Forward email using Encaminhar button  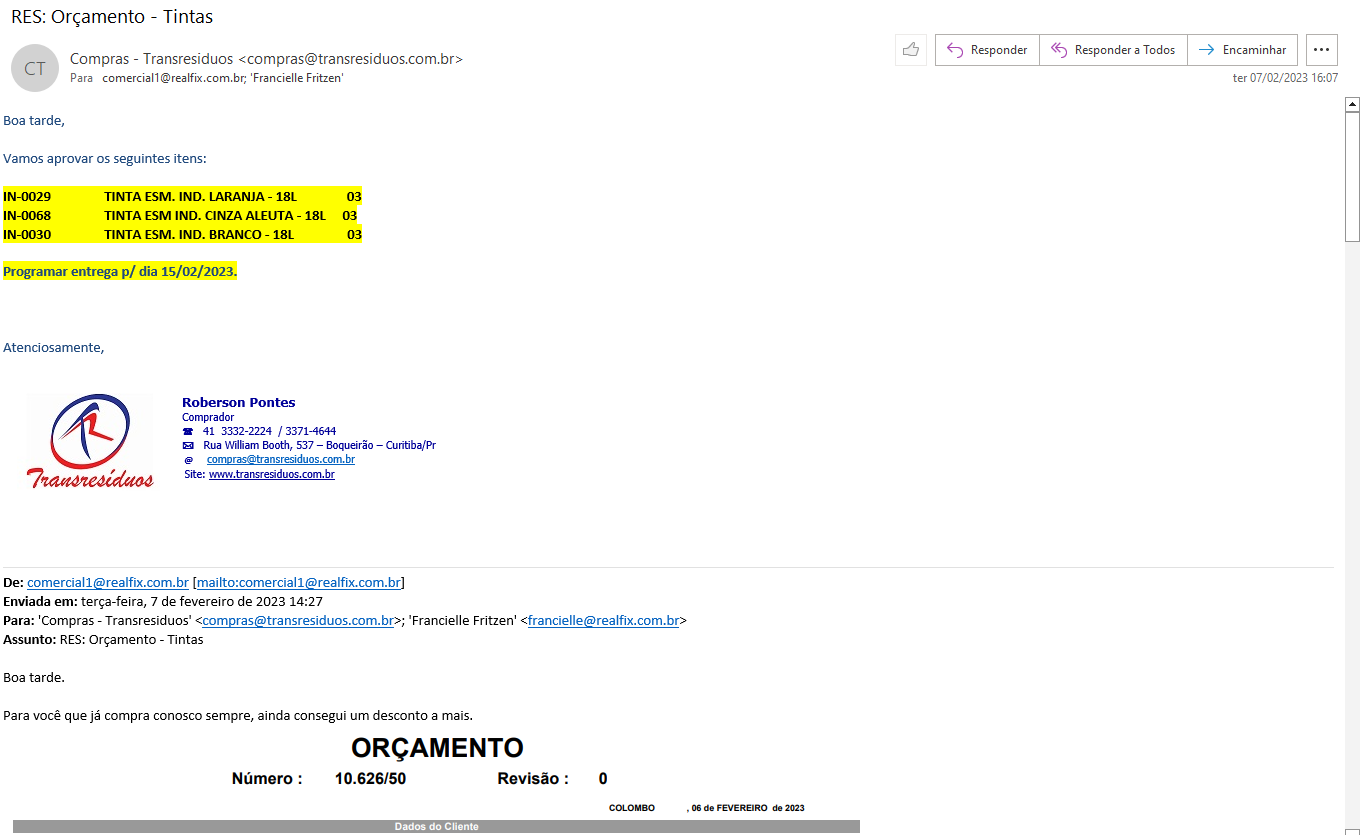pos(1243,50)
